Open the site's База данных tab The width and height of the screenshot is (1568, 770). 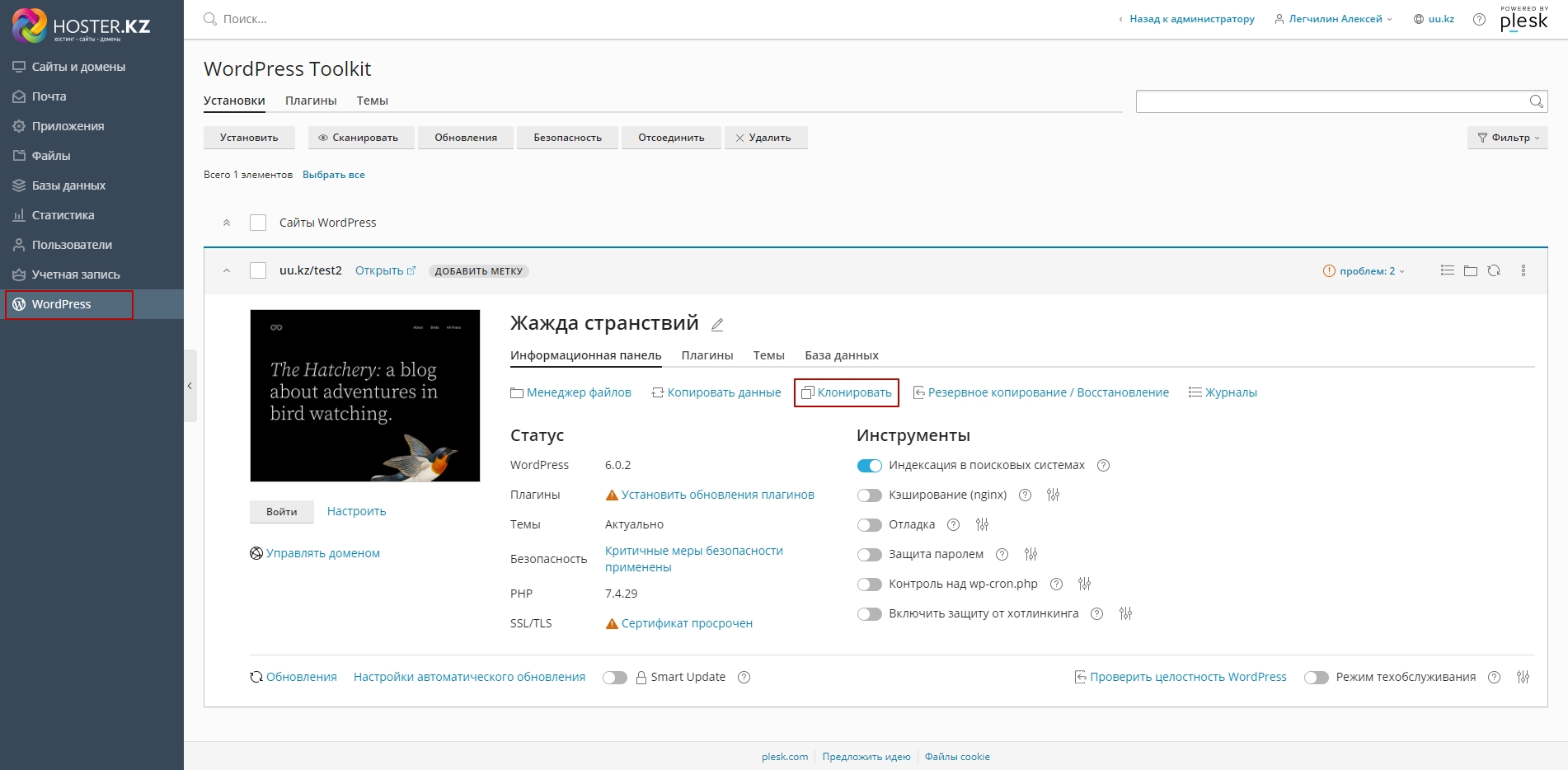coord(842,355)
